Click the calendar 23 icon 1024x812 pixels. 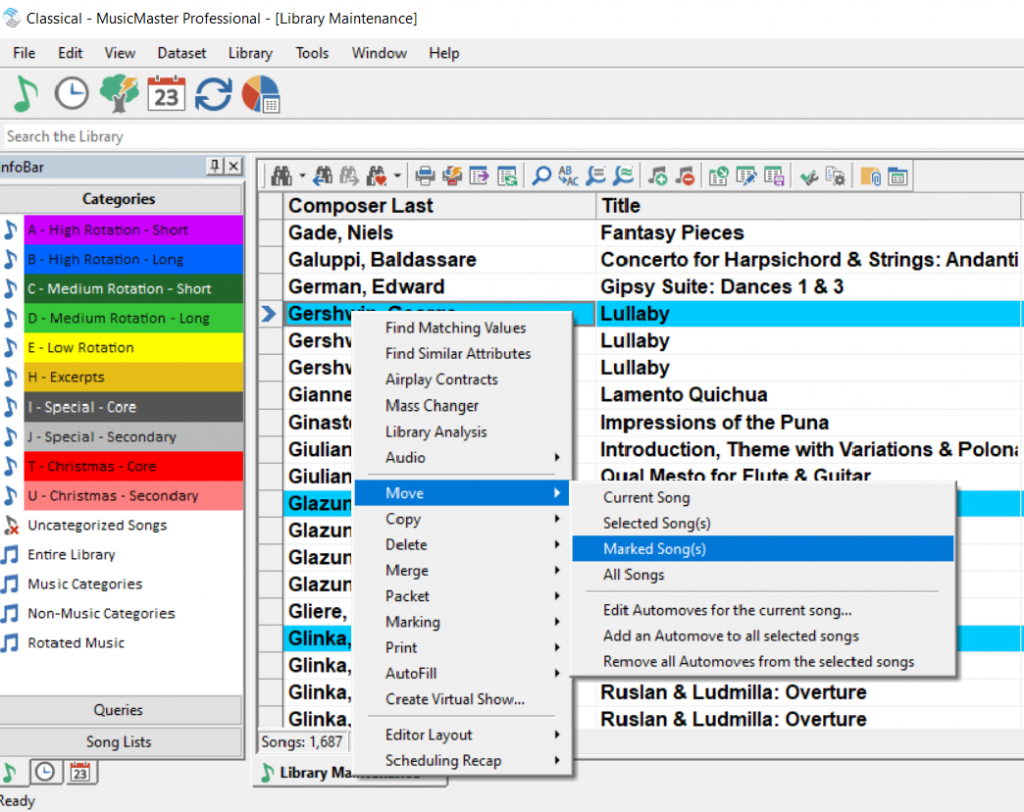pyautogui.click(x=164, y=93)
